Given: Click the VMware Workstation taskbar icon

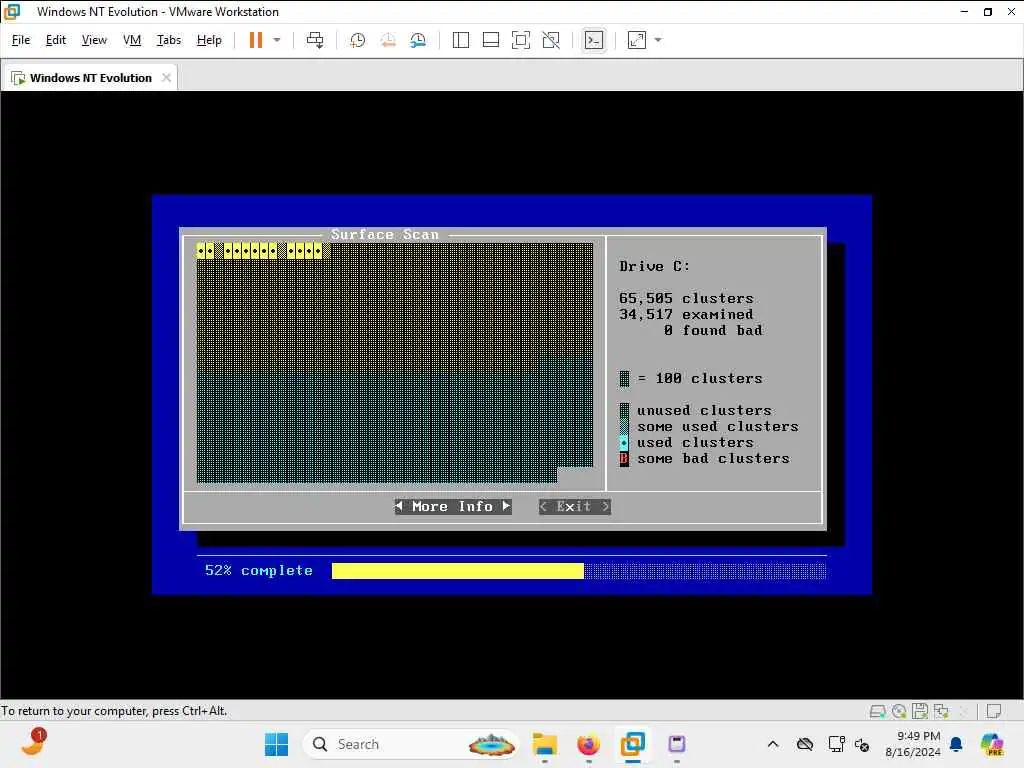Looking at the screenshot, I should 632,744.
